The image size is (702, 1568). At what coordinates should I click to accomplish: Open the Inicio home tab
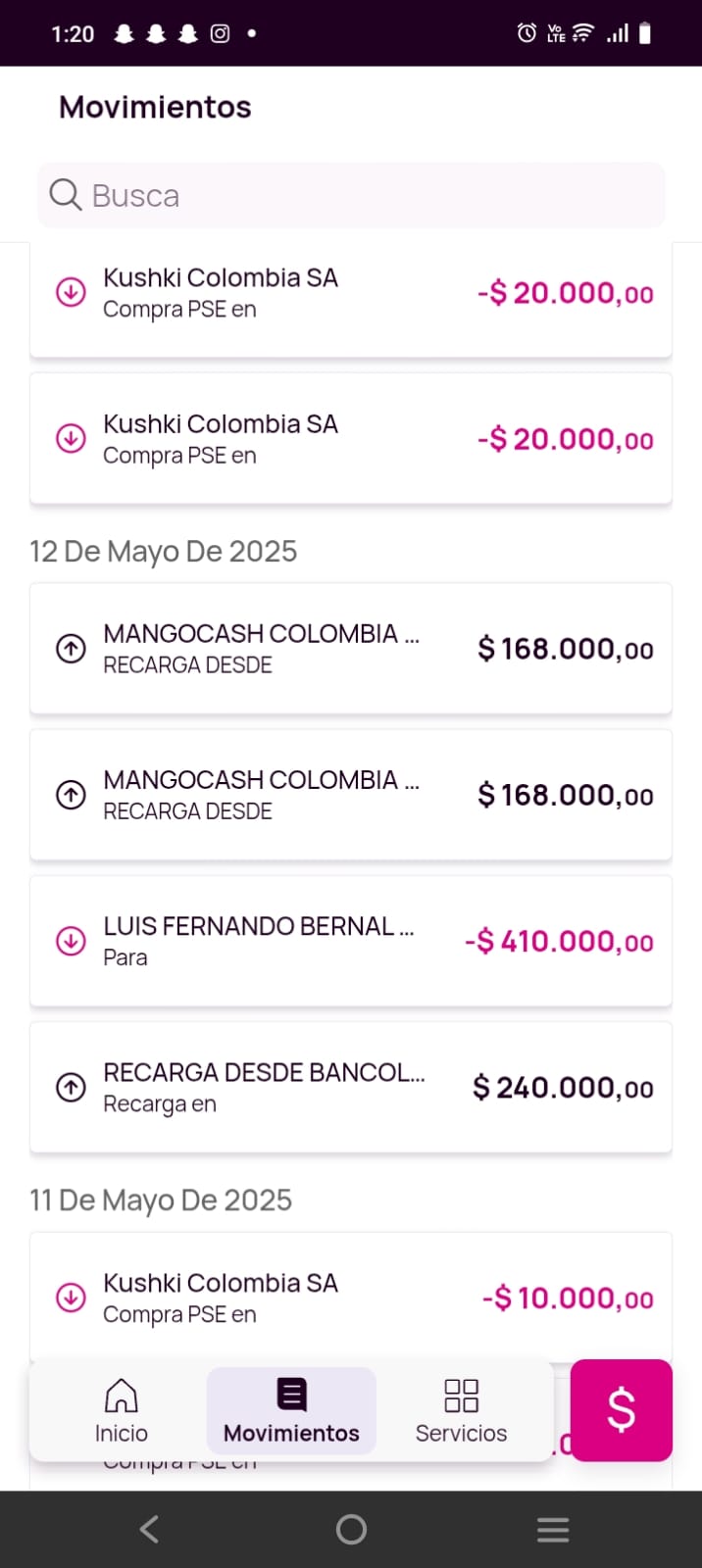click(x=121, y=1410)
